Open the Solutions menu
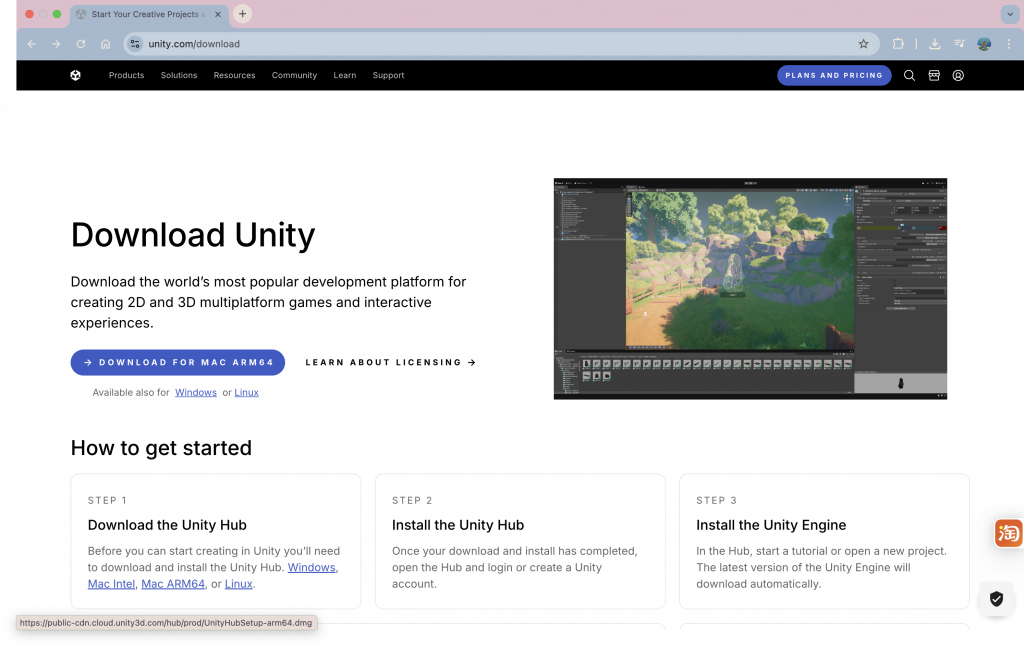The width and height of the screenshot is (1024, 649). tap(179, 76)
